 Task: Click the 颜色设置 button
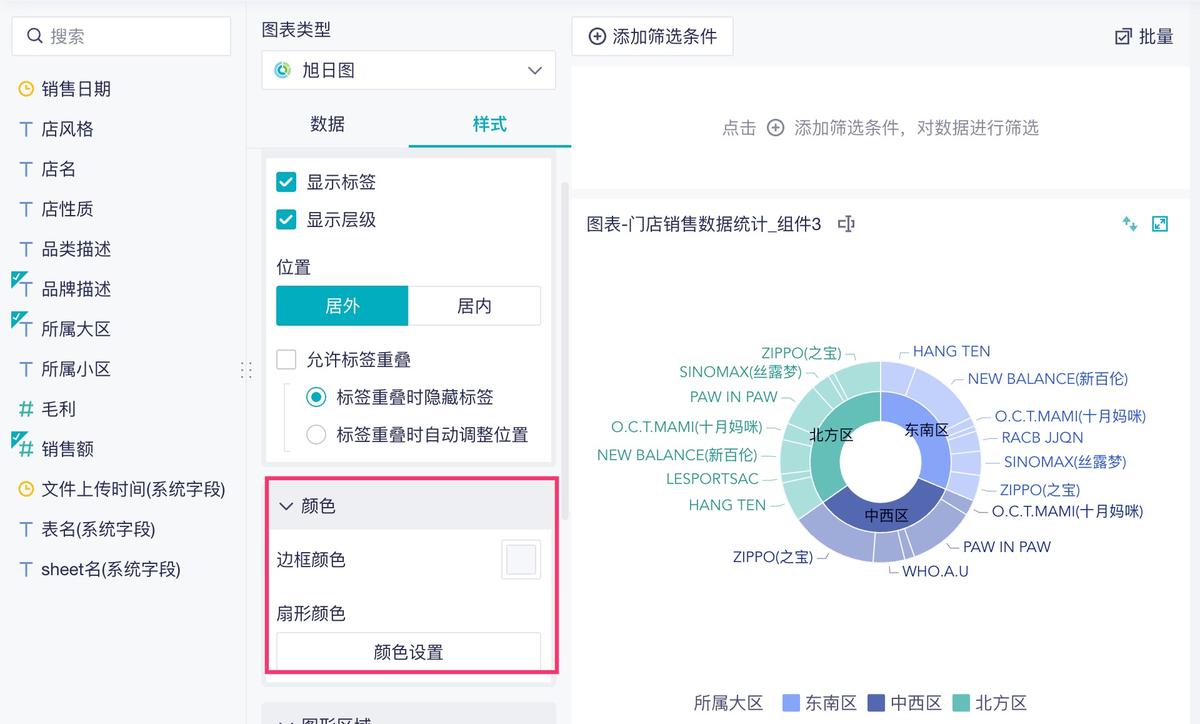click(x=409, y=650)
